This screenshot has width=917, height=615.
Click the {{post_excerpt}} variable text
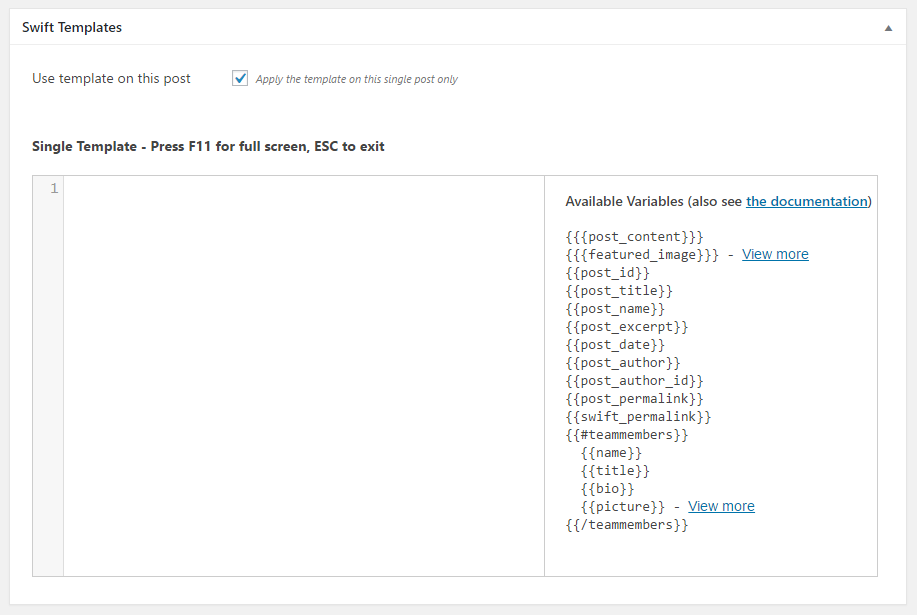pos(626,327)
